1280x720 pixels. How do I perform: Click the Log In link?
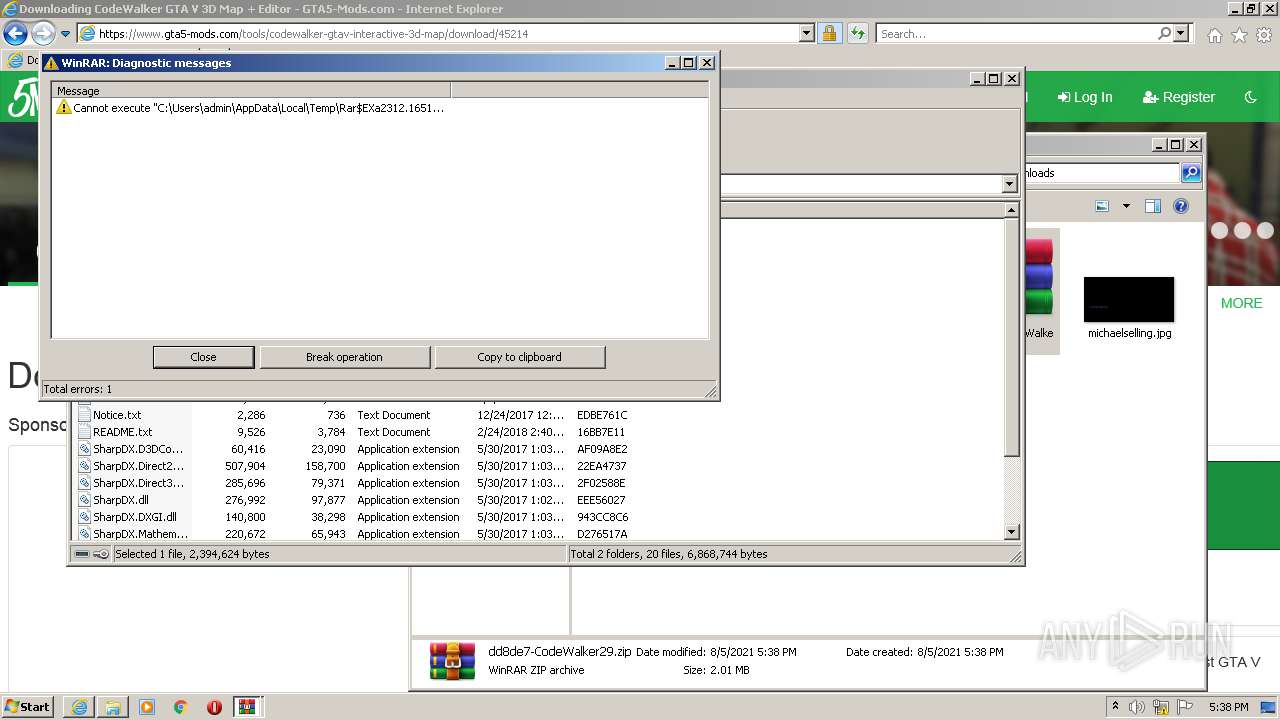pyautogui.click(x=1085, y=97)
